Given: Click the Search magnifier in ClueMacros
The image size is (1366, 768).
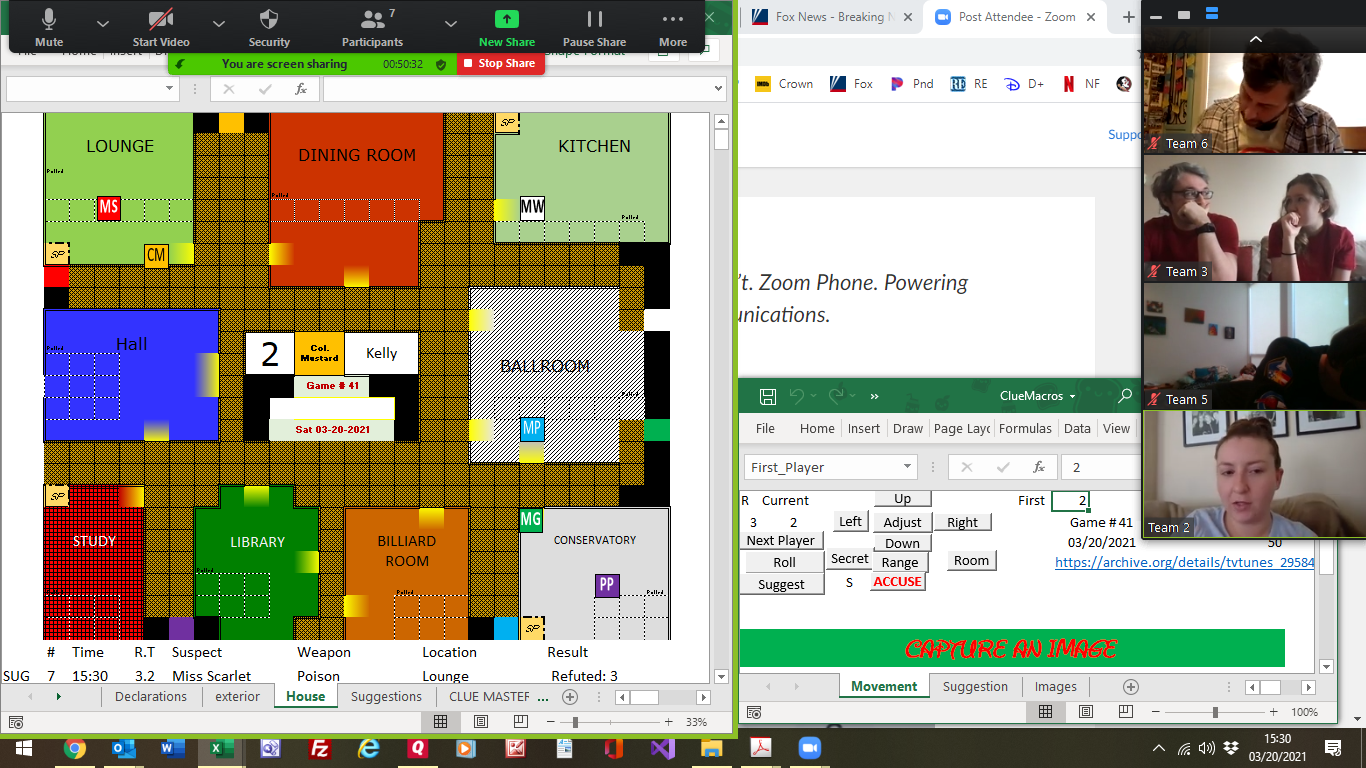Looking at the screenshot, I should click(x=1125, y=396).
